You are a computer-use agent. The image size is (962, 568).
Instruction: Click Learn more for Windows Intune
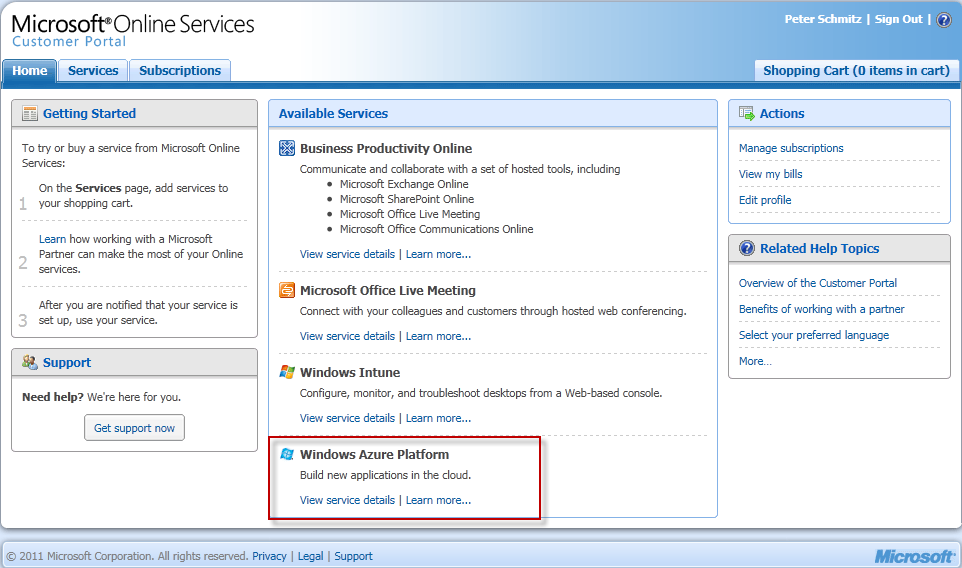pyautogui.click(x=438, y=418)
